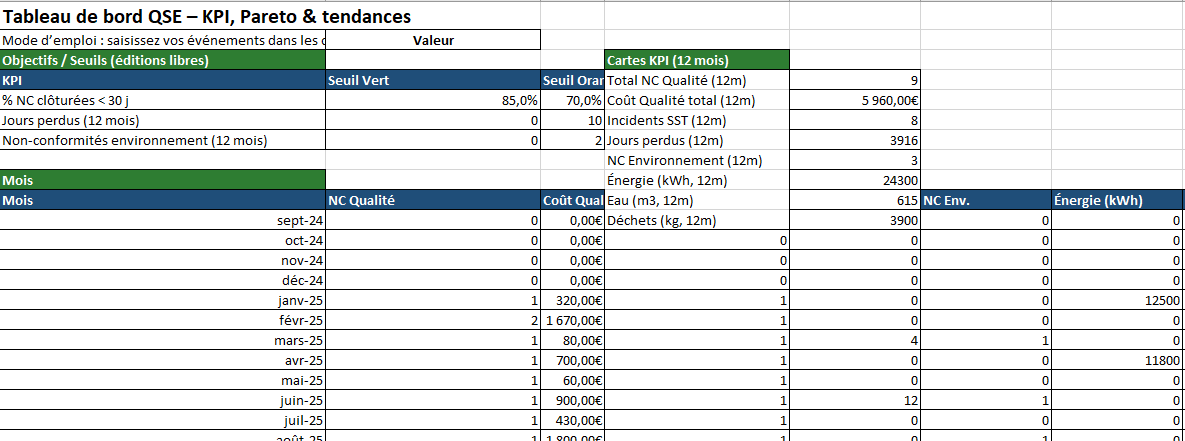
Task: Click the 'NC Qualité' column header
Action: pyautogui.click(x=432, y=200)
